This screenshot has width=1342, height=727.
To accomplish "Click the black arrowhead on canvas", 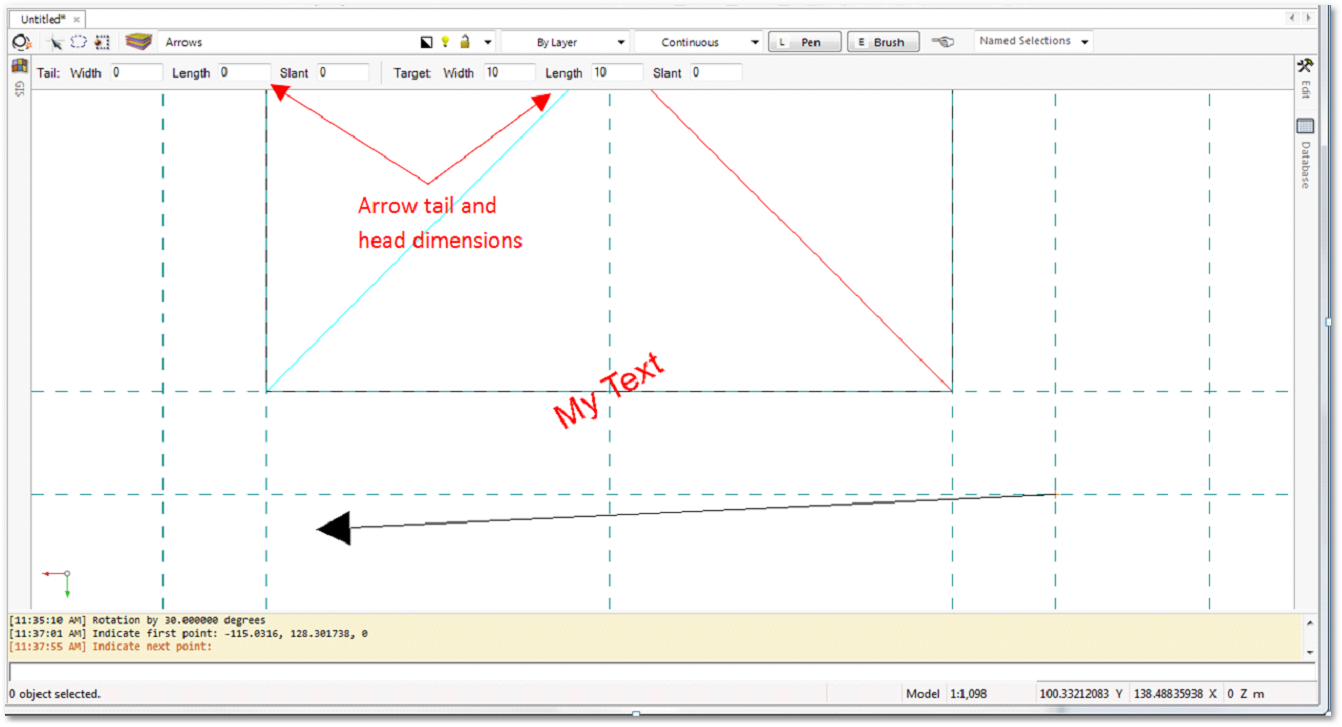I will click(x=334, y=527).
